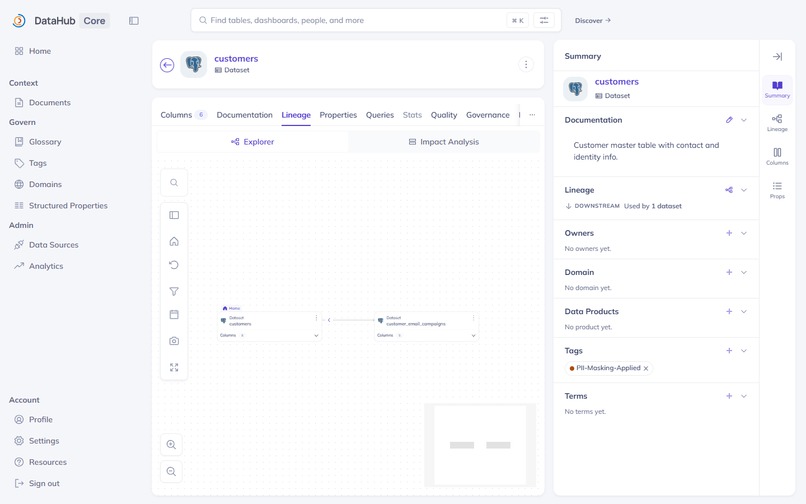
Task: Take a lineage screenshot with camera icon
Action: 174,341
